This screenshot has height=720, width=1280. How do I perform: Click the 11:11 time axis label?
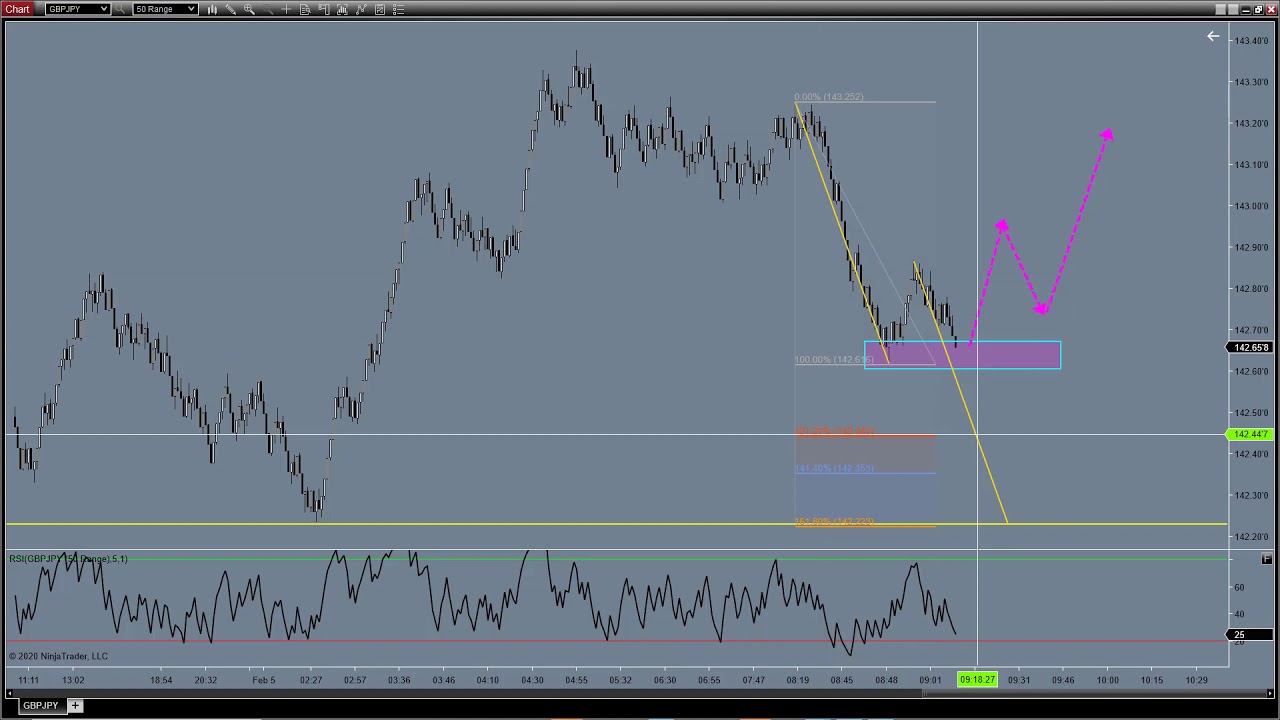click(28, 680)
